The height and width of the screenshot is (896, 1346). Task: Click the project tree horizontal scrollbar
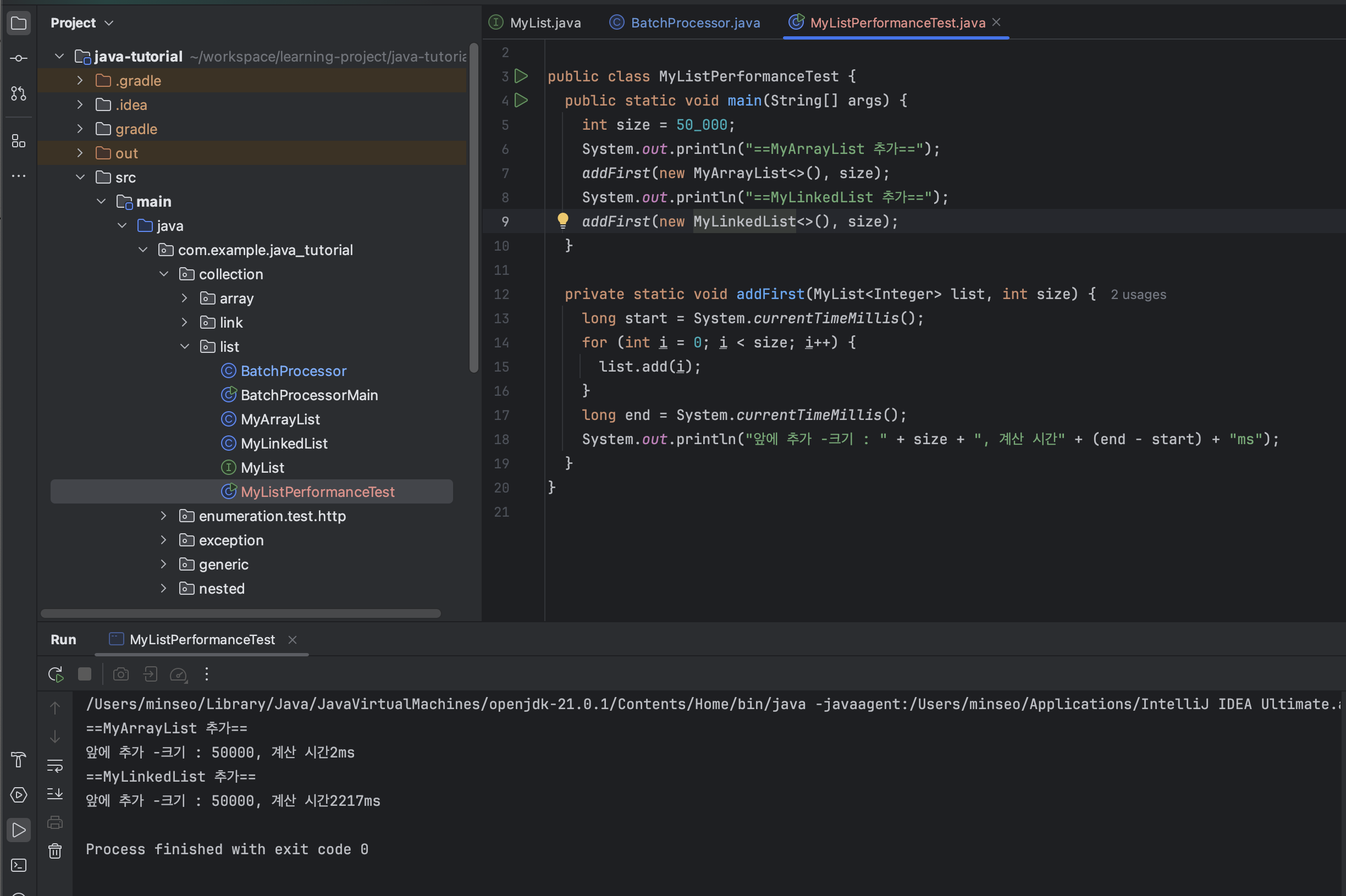[241, 613]
